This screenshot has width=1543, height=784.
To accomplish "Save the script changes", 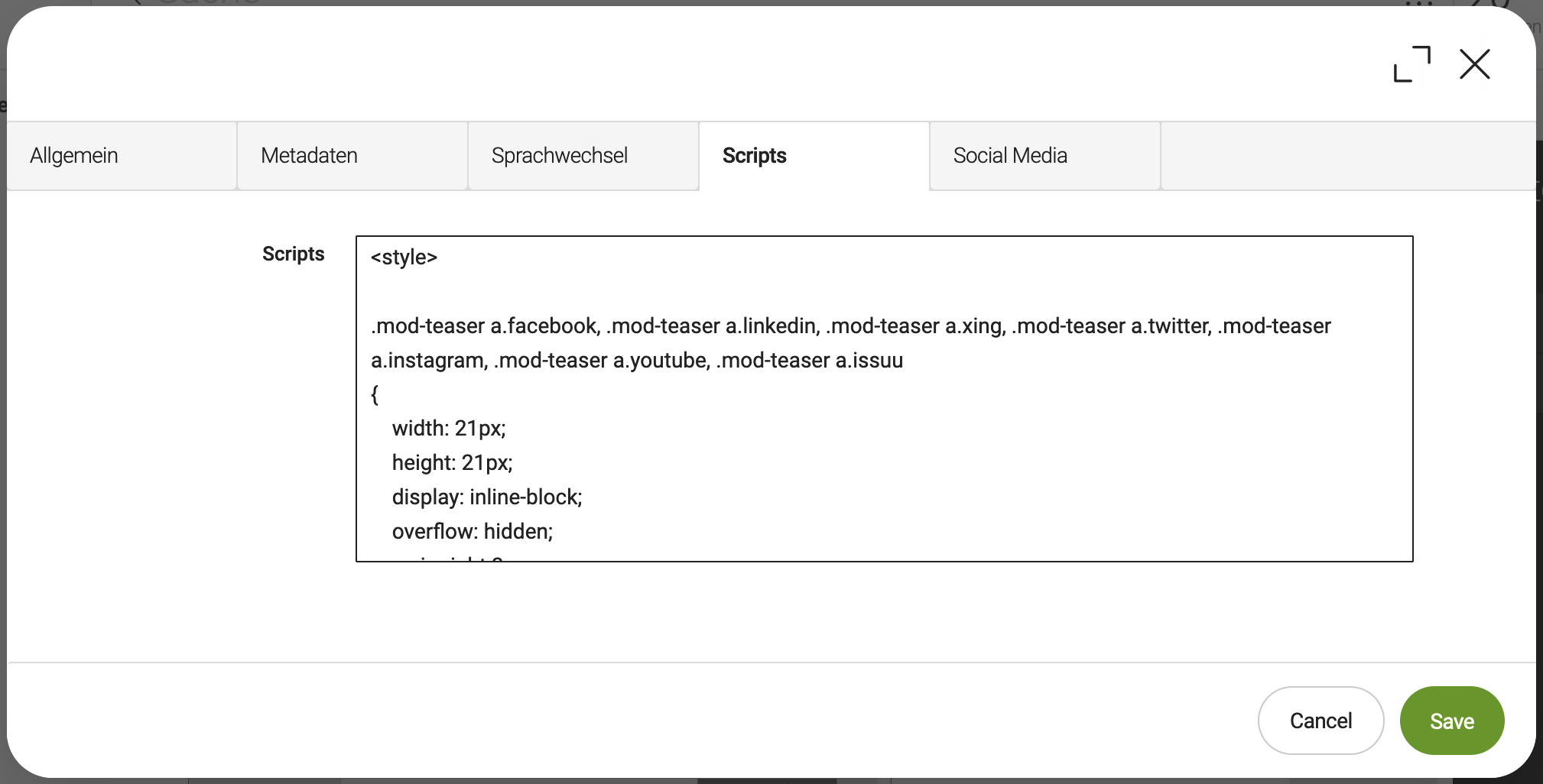I will (x=1451, y=721).
